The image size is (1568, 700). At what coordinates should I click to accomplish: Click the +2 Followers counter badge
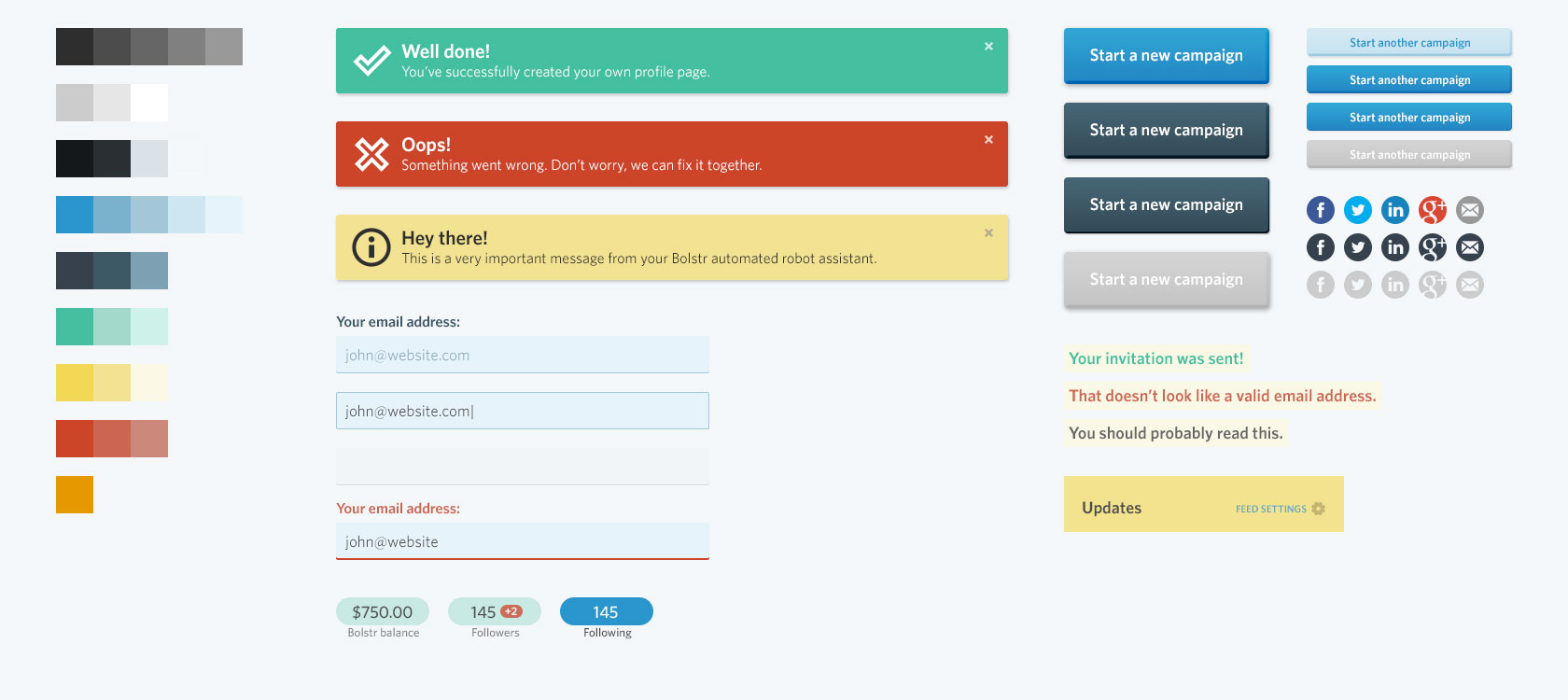511,609
